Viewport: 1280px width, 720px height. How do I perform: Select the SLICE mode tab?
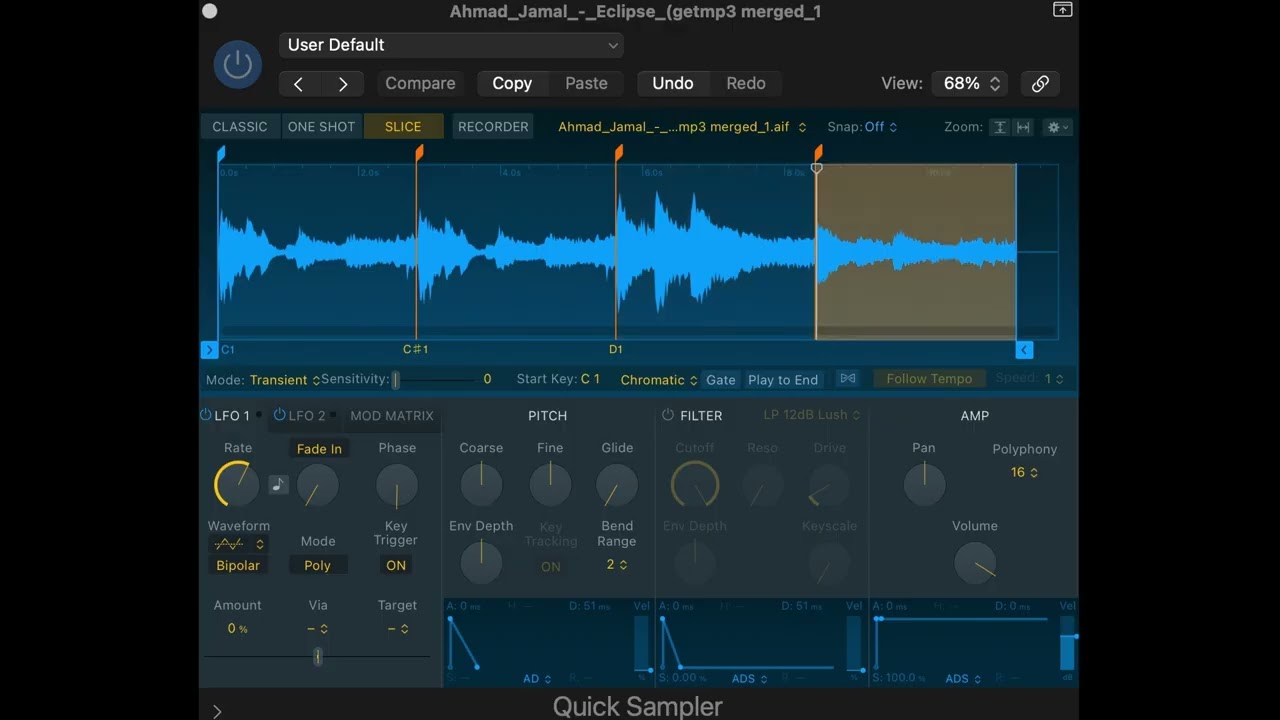pyautogui.click(x=403, y=127)
